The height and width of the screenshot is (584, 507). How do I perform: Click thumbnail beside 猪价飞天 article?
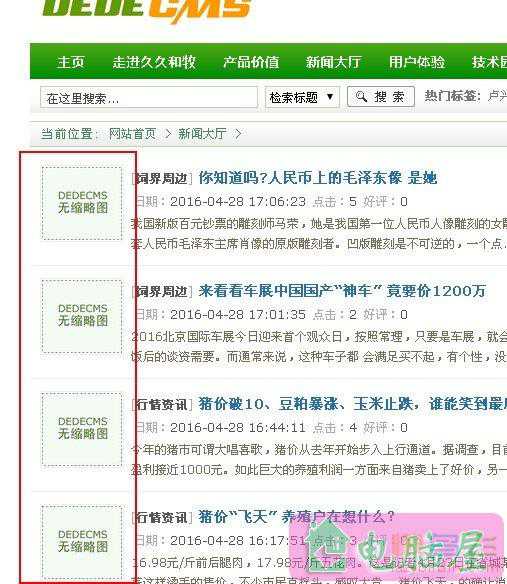[82, 542]
